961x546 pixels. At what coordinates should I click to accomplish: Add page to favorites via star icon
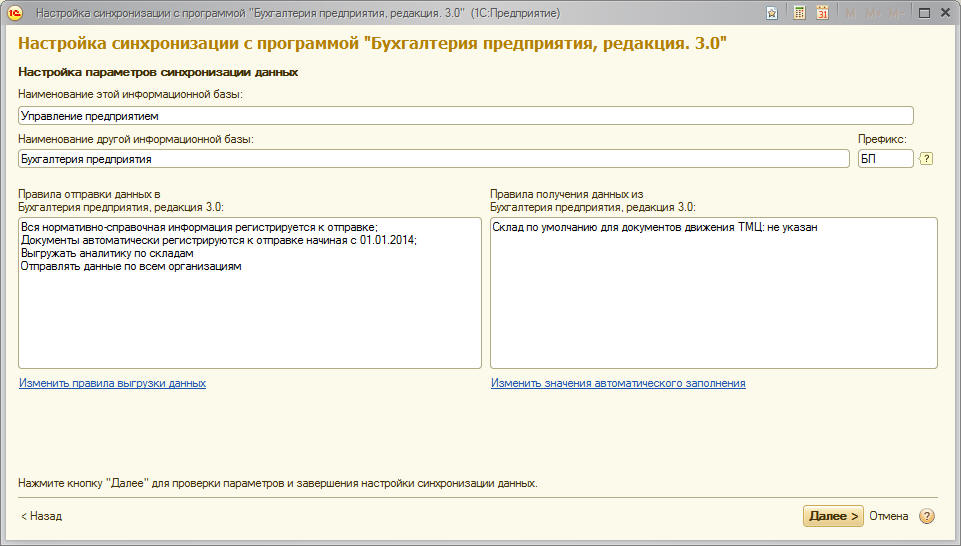(x=772, y=13)
